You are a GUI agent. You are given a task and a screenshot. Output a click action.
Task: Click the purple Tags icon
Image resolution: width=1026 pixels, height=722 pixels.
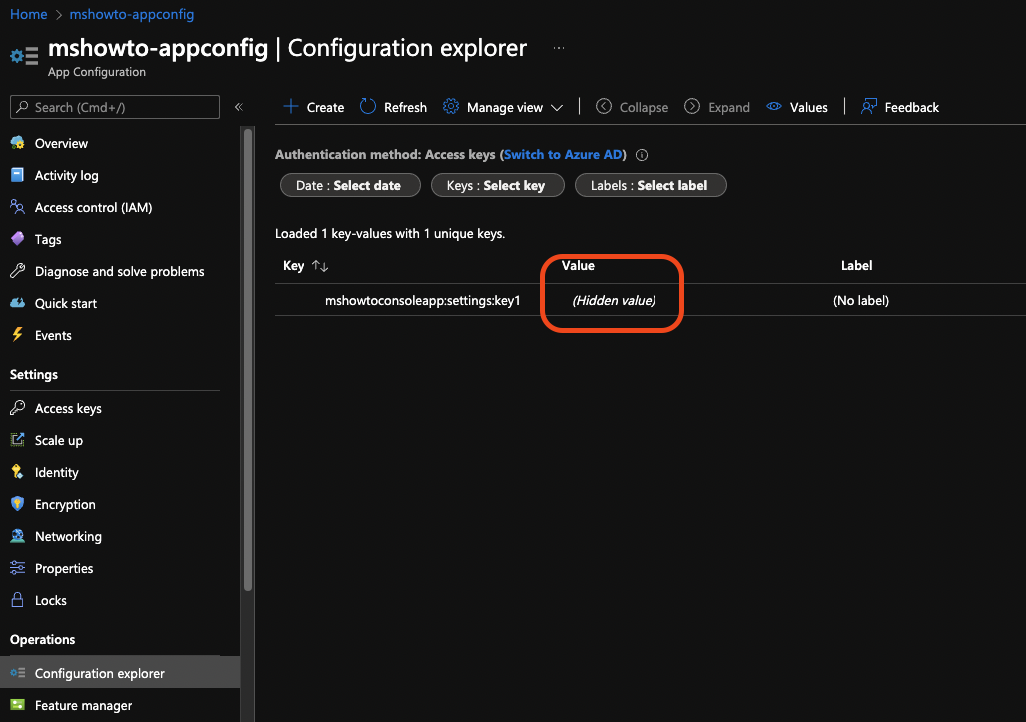point(18,238)
